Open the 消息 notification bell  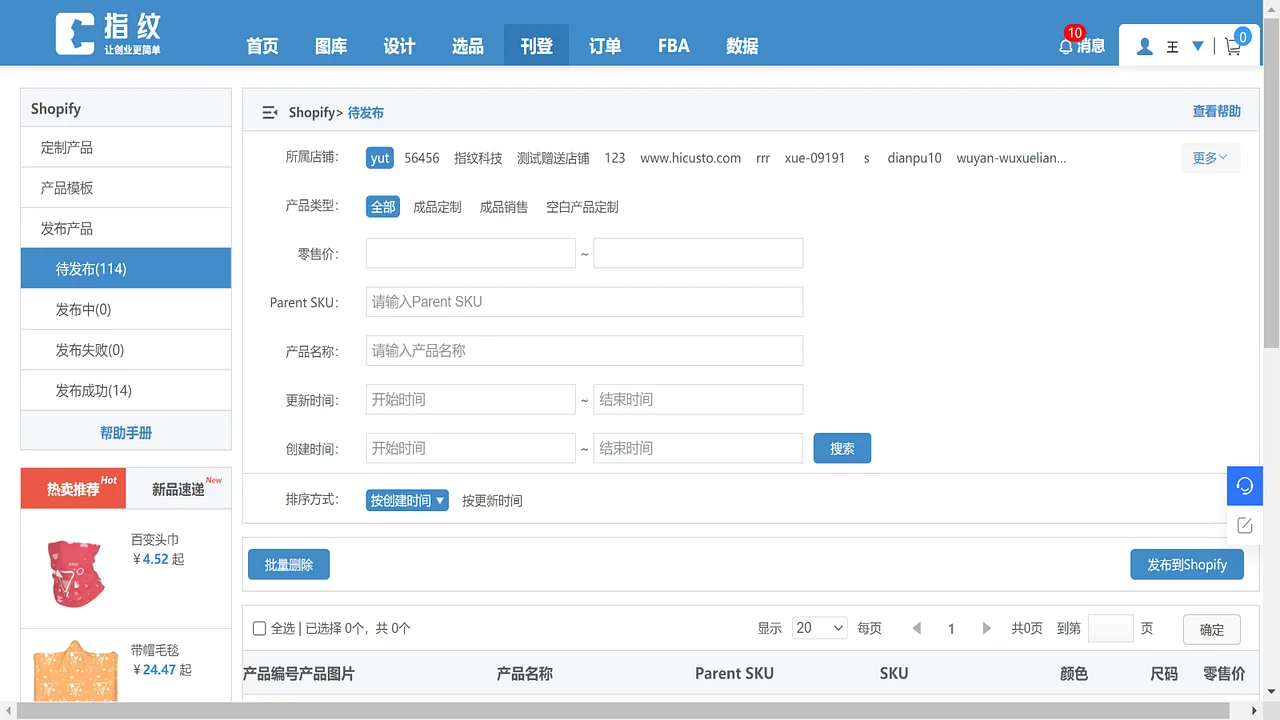click(x=1066, y=45)
